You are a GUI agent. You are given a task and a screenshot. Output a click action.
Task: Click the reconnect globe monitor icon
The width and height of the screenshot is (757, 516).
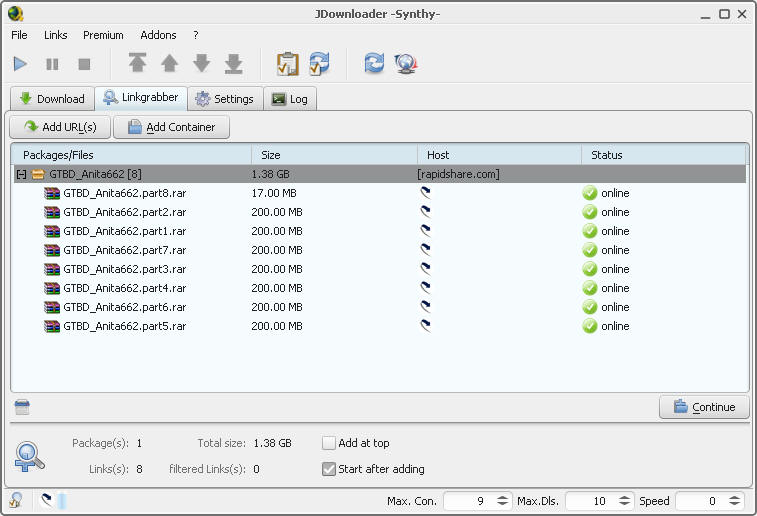point(406,63)
